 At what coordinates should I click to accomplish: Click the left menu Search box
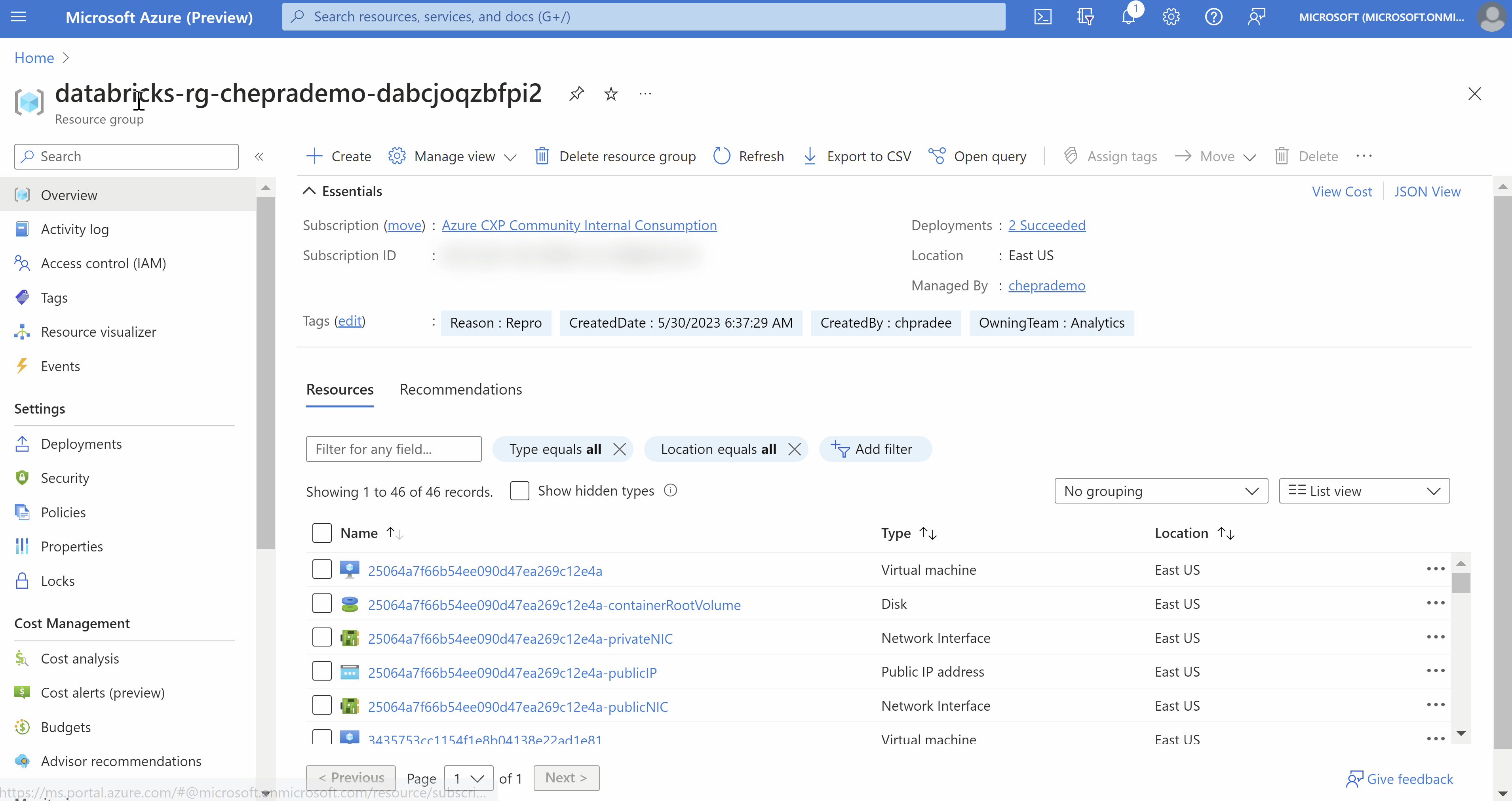point(126,157)
